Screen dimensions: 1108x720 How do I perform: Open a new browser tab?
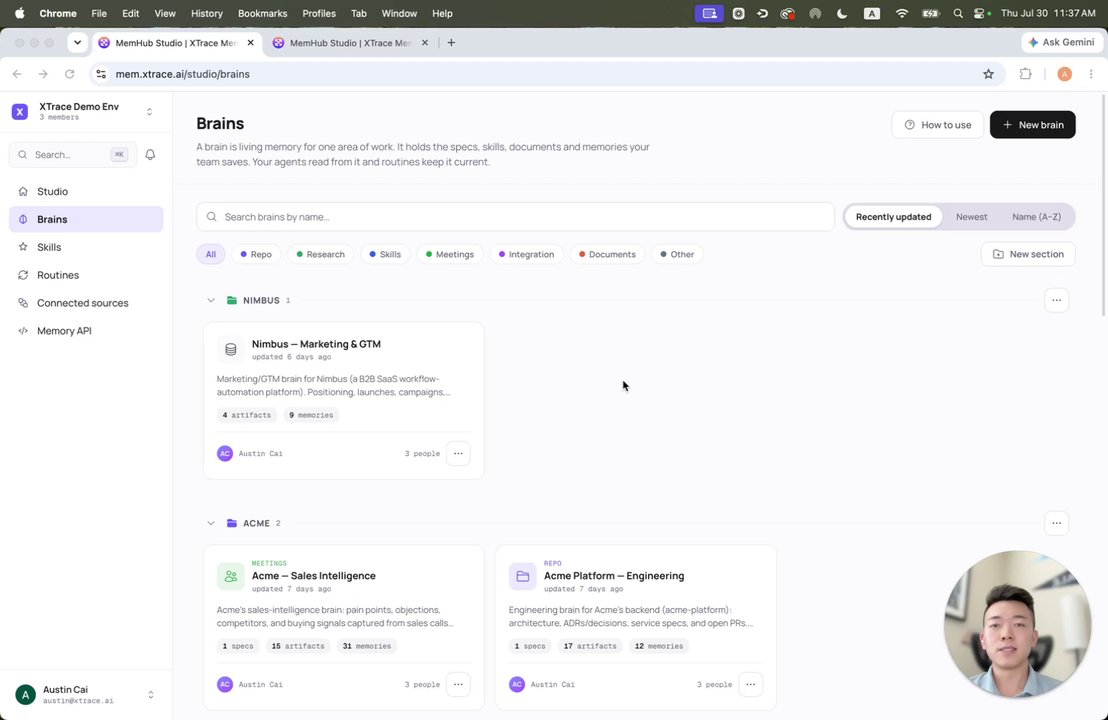(x=451, y=42)
